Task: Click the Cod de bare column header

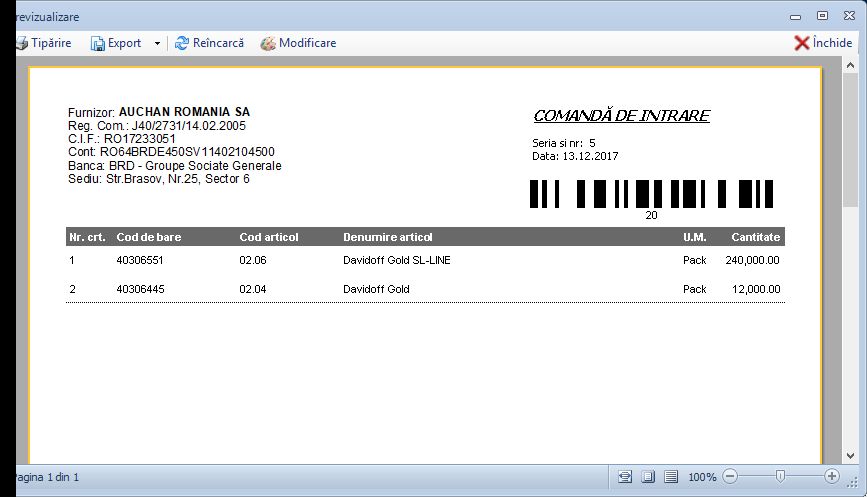Action: click(149, 237)
